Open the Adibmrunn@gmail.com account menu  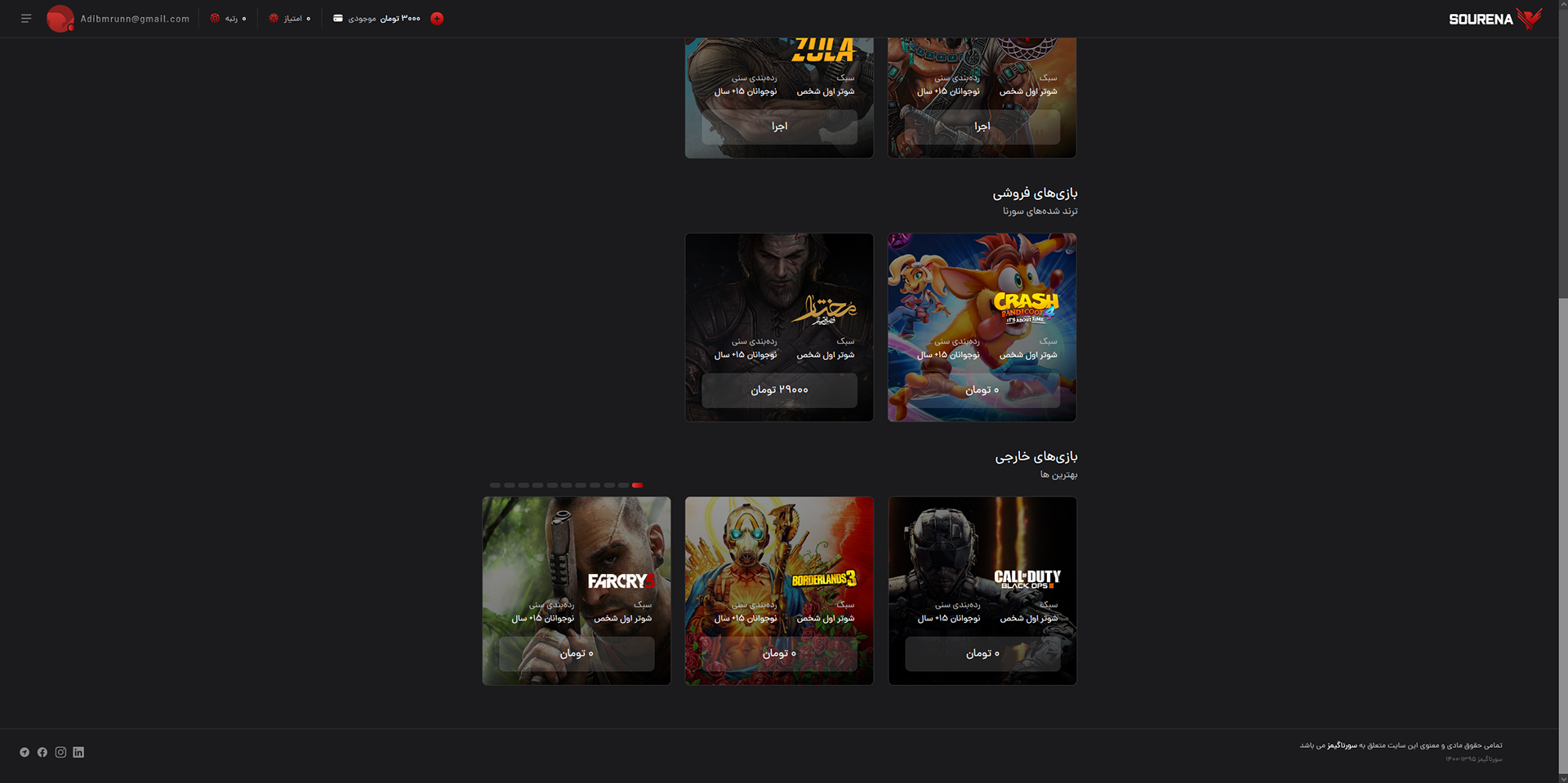click(135, 18)
